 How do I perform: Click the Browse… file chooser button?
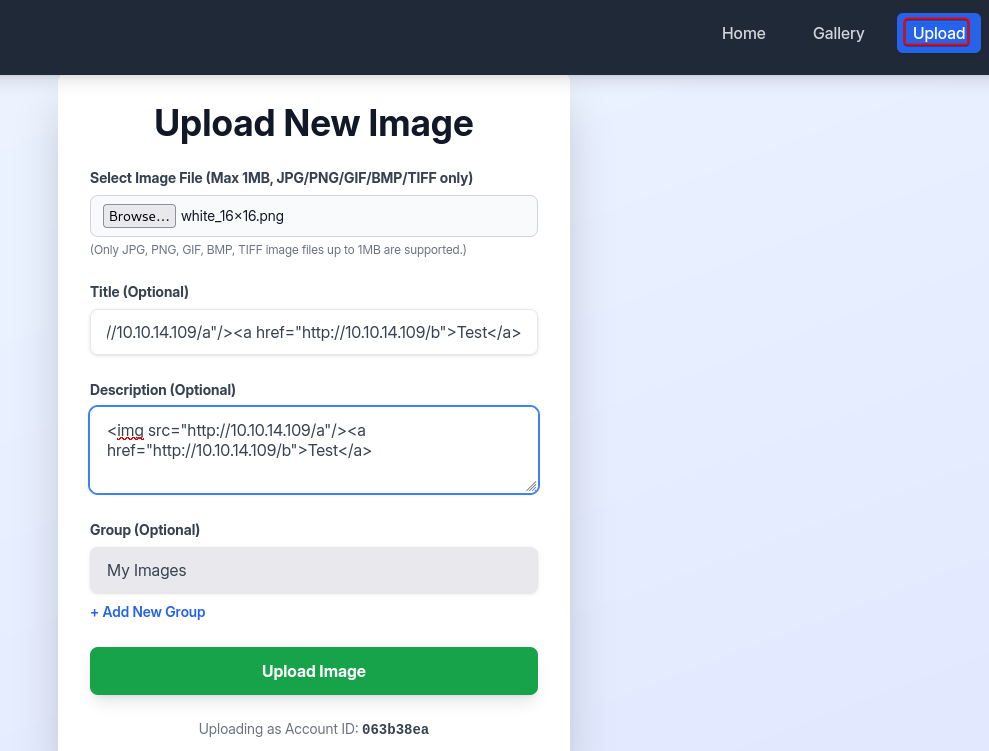pyautogui.click(x=139, y=216)
